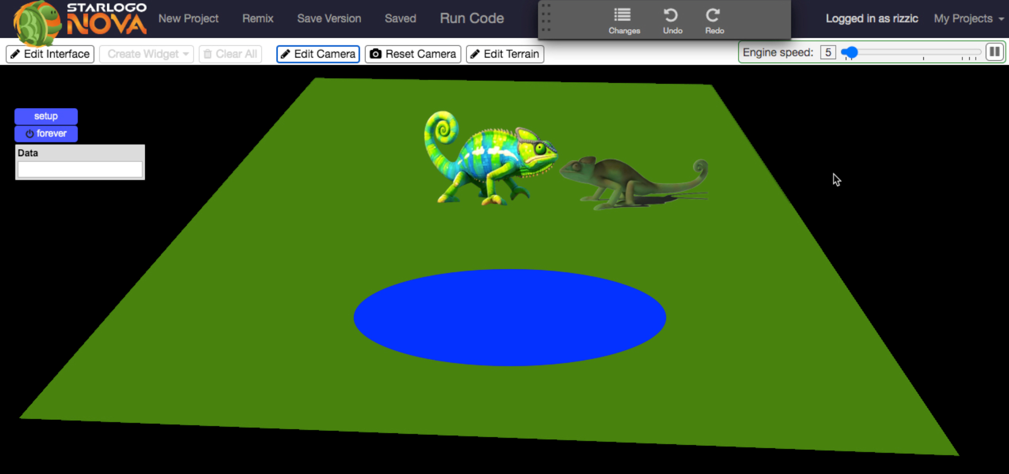The width and height of the screenshot is (1009, 474).
Task: Click the Clear All button
Action: 230,54
